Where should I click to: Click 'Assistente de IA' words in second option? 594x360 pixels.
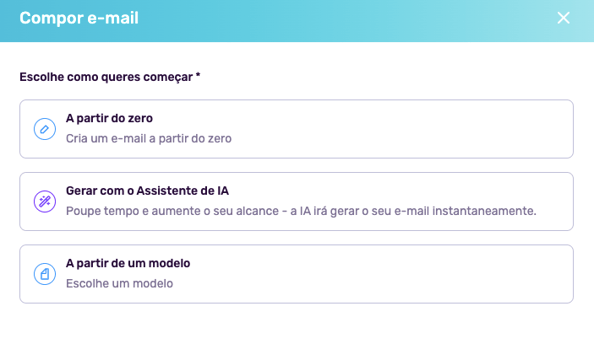[x=182, y=191]
